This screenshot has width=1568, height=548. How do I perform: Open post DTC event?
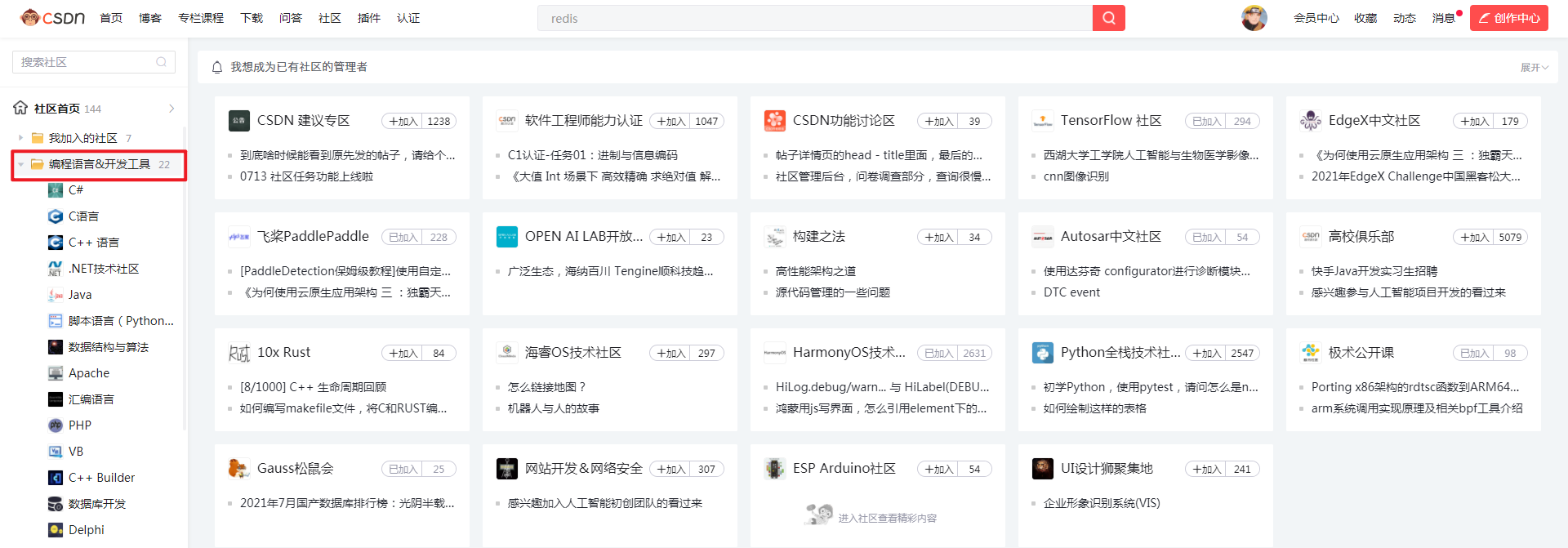pyautogui.click(x=1071, y=292)
